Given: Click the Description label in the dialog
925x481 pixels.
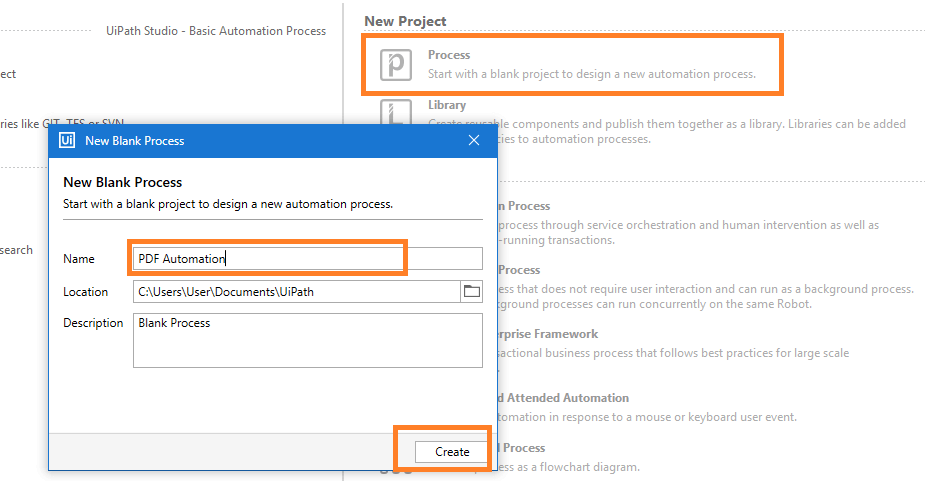Looking at the screenshot, I should 93,323.
